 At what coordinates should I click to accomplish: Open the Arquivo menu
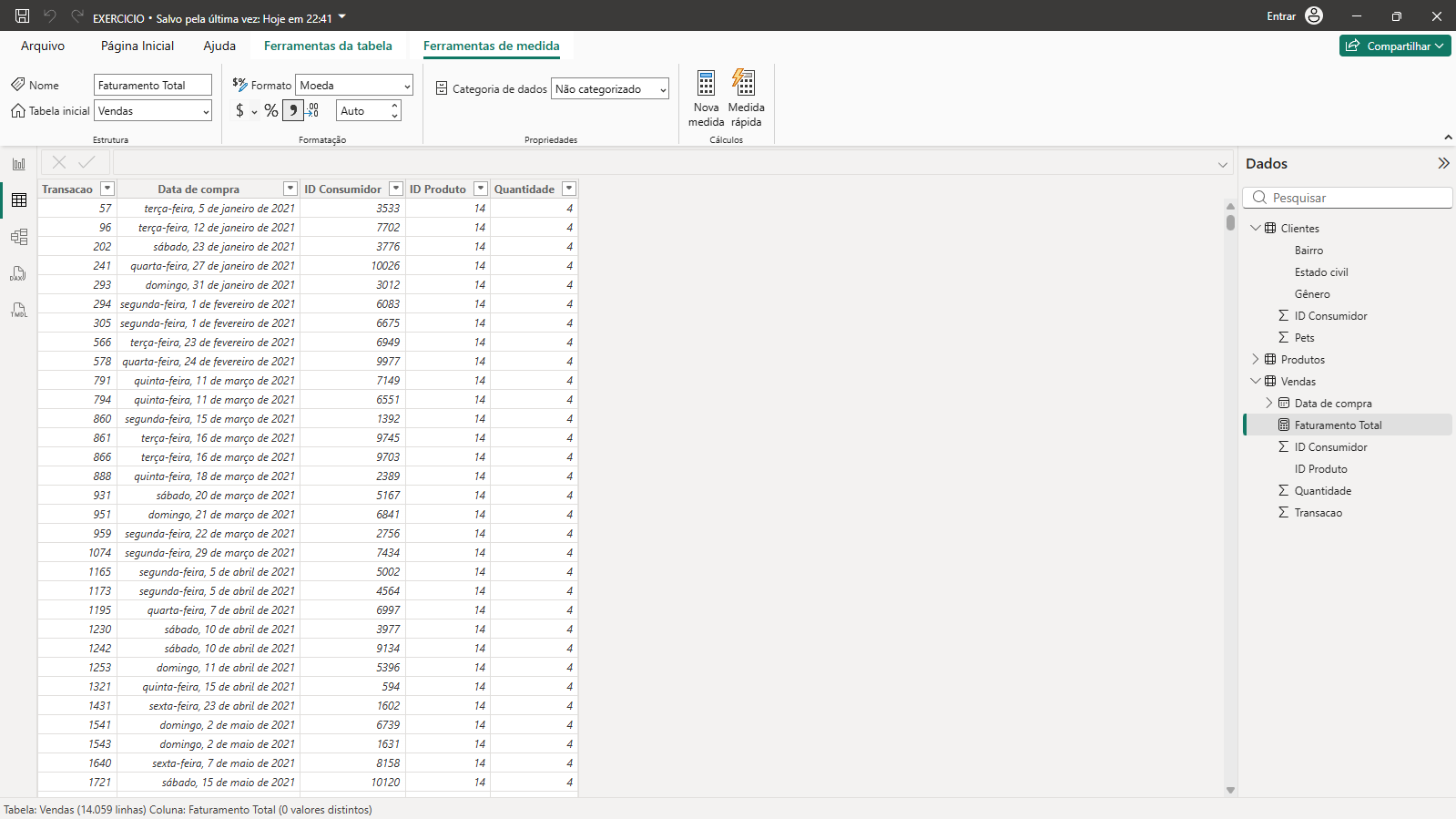coord(43,46)
